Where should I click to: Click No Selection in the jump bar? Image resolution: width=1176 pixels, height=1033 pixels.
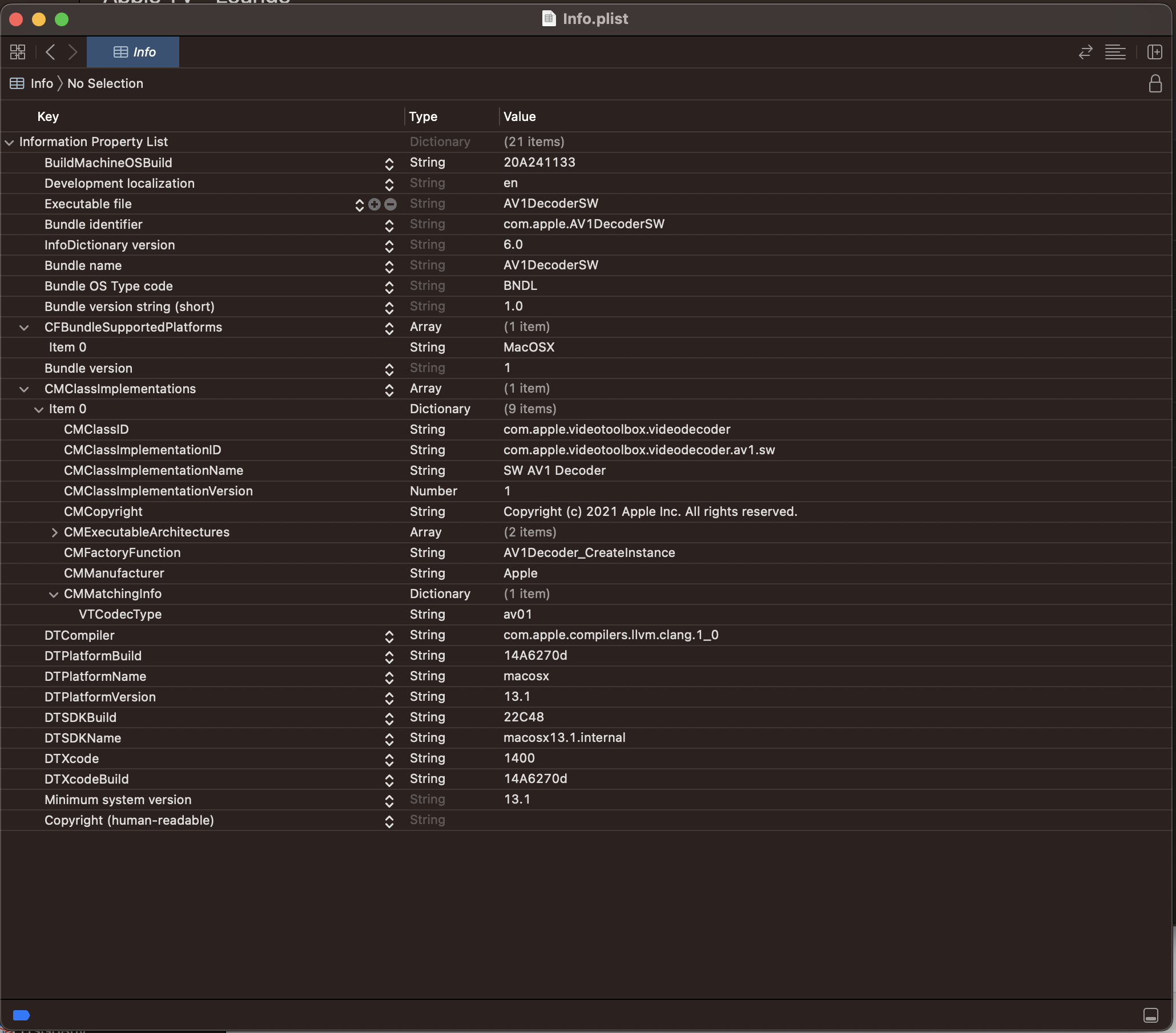[x=105, y=83]
